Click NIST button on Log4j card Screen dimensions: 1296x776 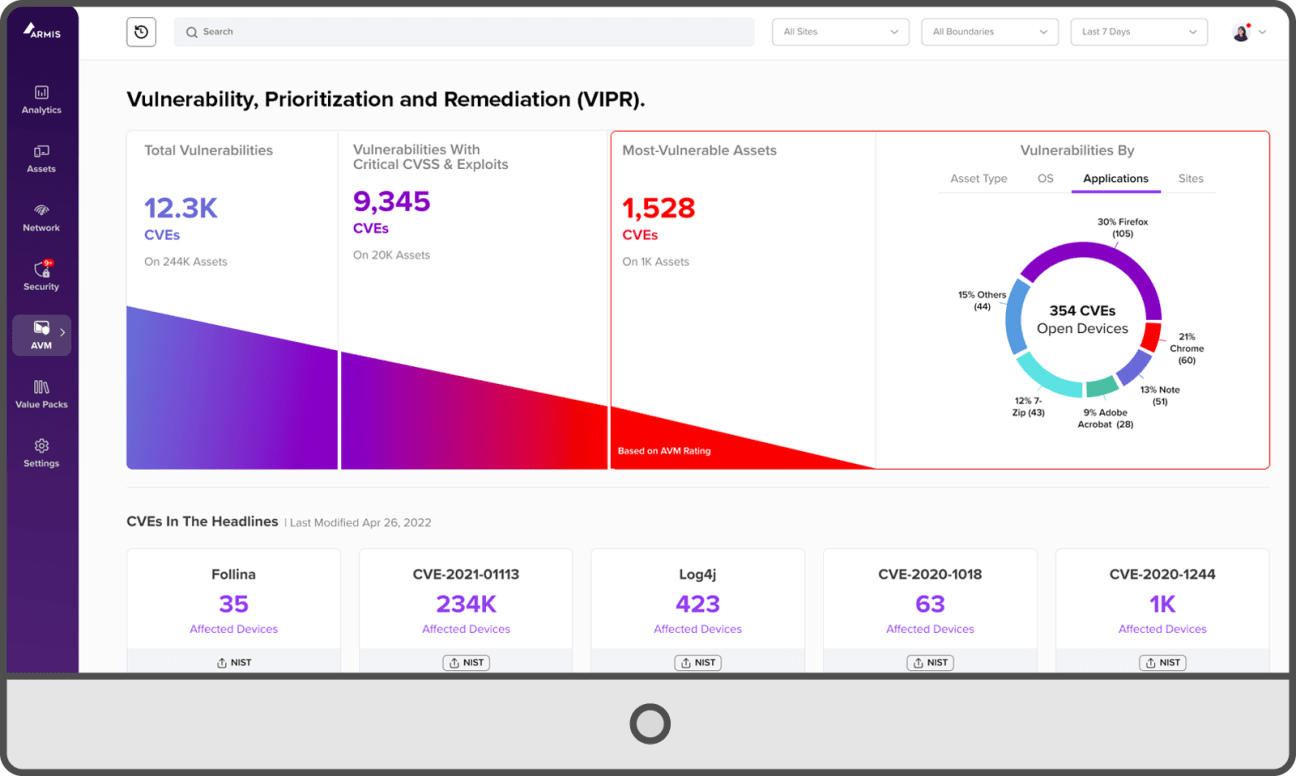[x=698, y=662]
